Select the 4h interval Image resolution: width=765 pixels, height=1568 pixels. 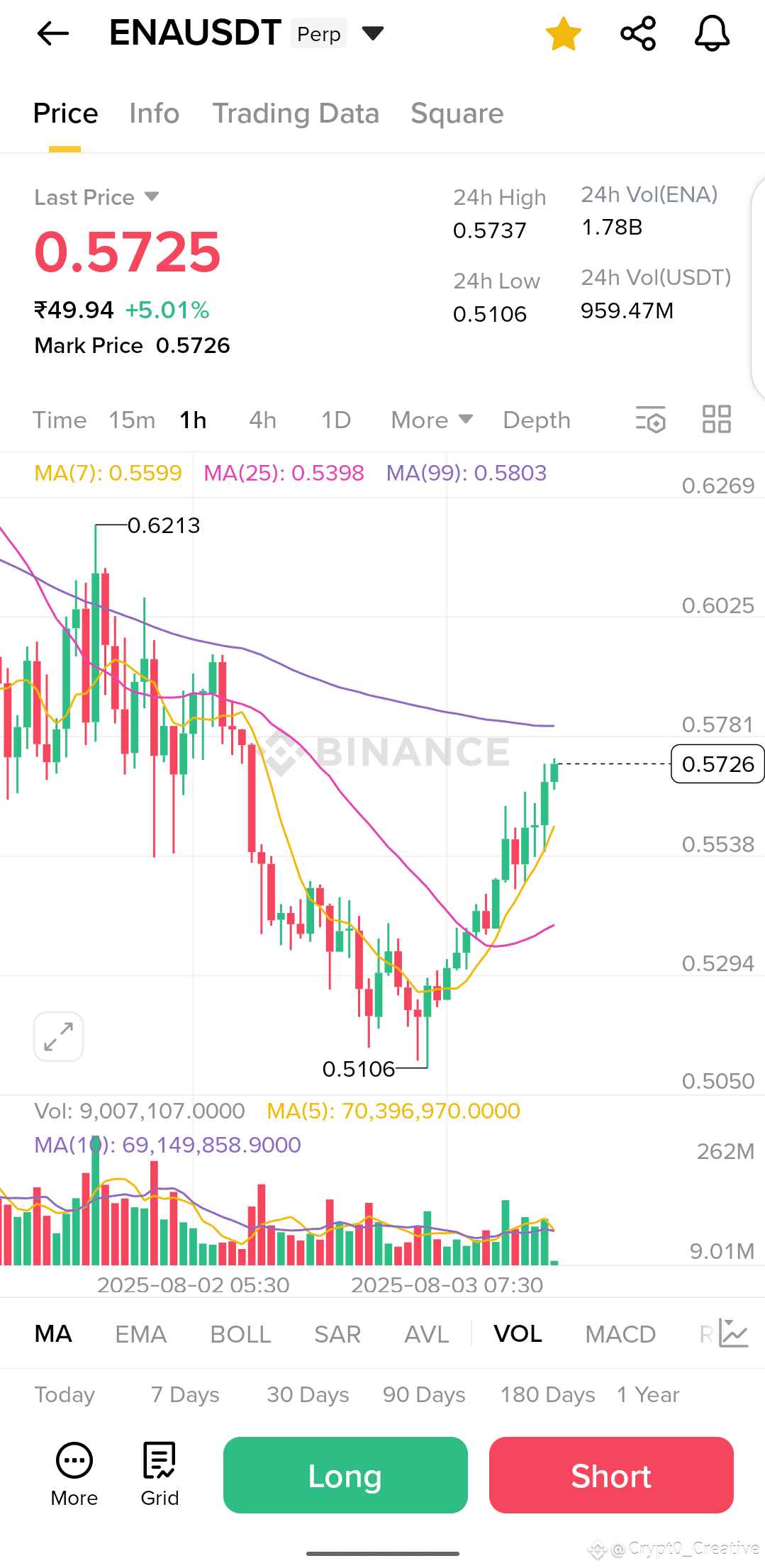click(262, 420)
